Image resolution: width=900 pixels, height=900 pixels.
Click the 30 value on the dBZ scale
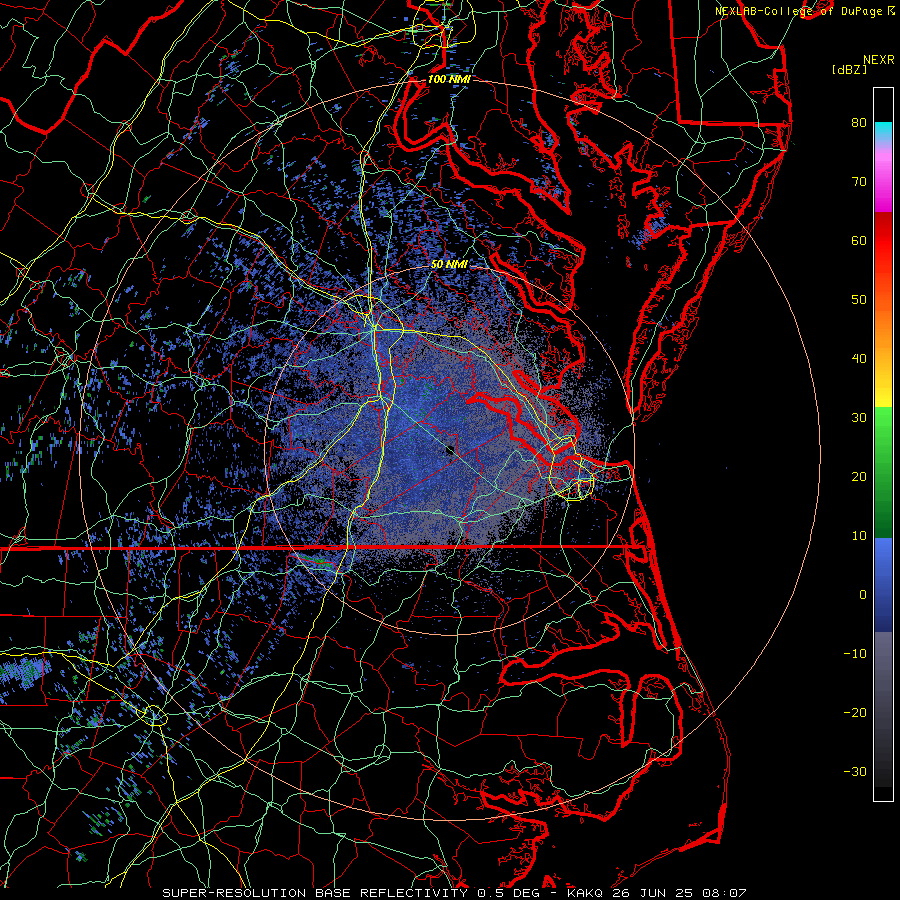click(x=859, y=417)
